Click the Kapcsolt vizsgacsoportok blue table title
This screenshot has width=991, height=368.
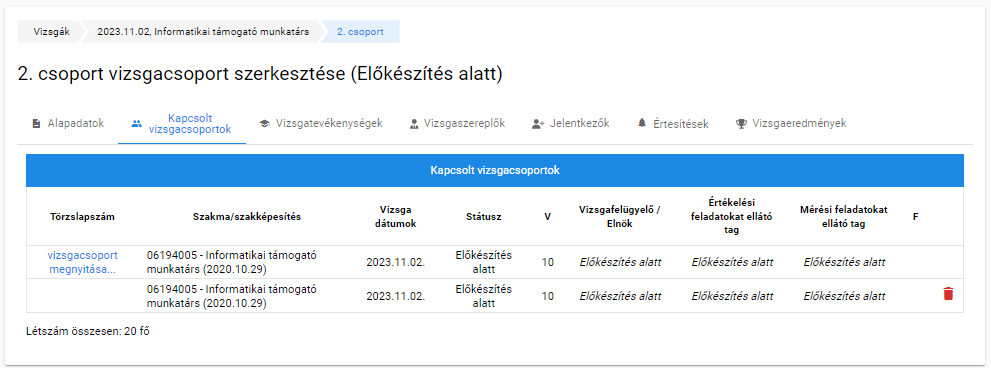coord(495,171)
